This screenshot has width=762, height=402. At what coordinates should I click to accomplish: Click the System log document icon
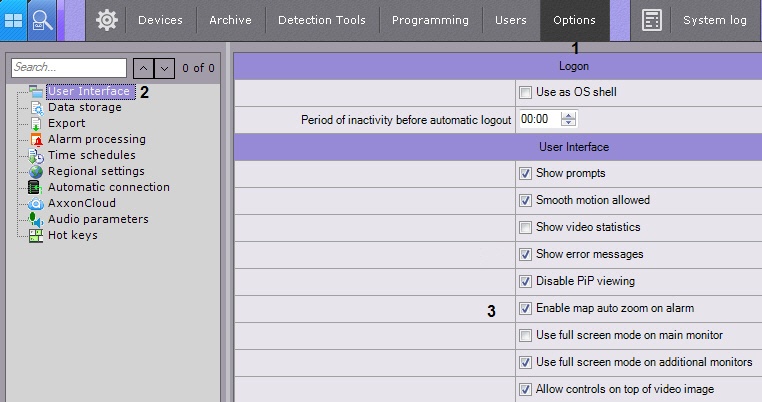652,20
